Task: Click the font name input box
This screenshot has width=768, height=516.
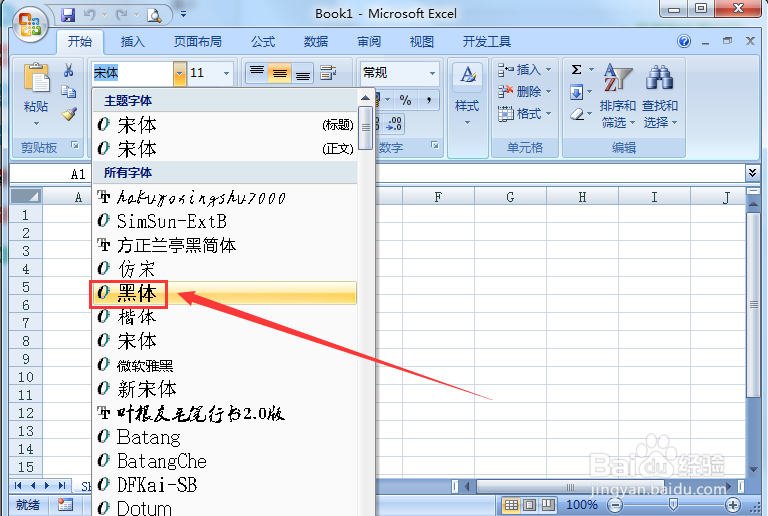Action: tap(132, 73)
